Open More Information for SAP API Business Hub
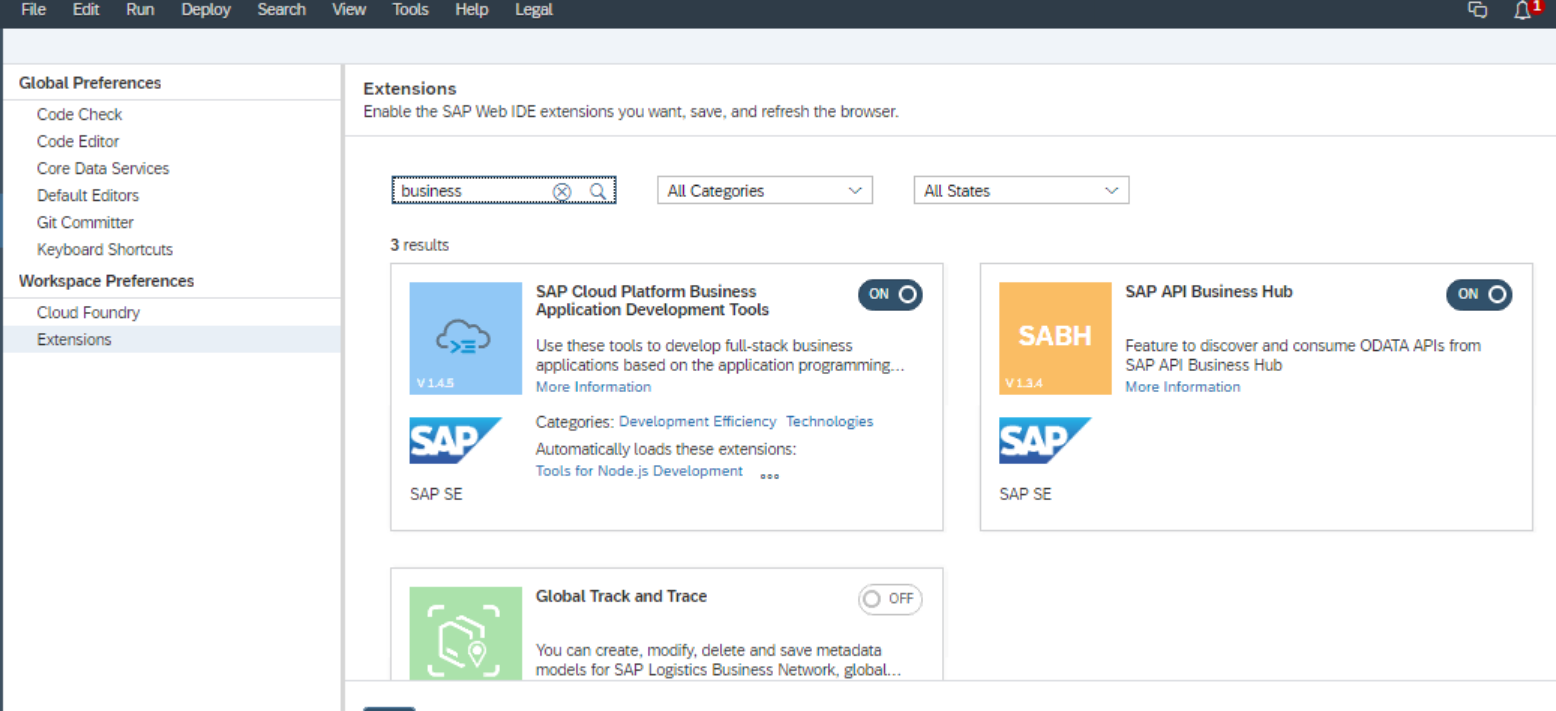This screenshot has height=711, width=1556. tap(1182, 387)
